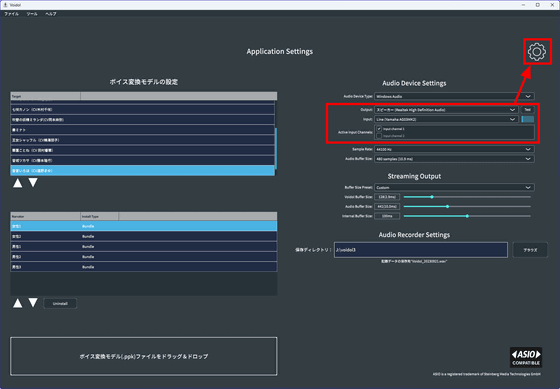Open the Input device dropdown

(x=446, y=119)
